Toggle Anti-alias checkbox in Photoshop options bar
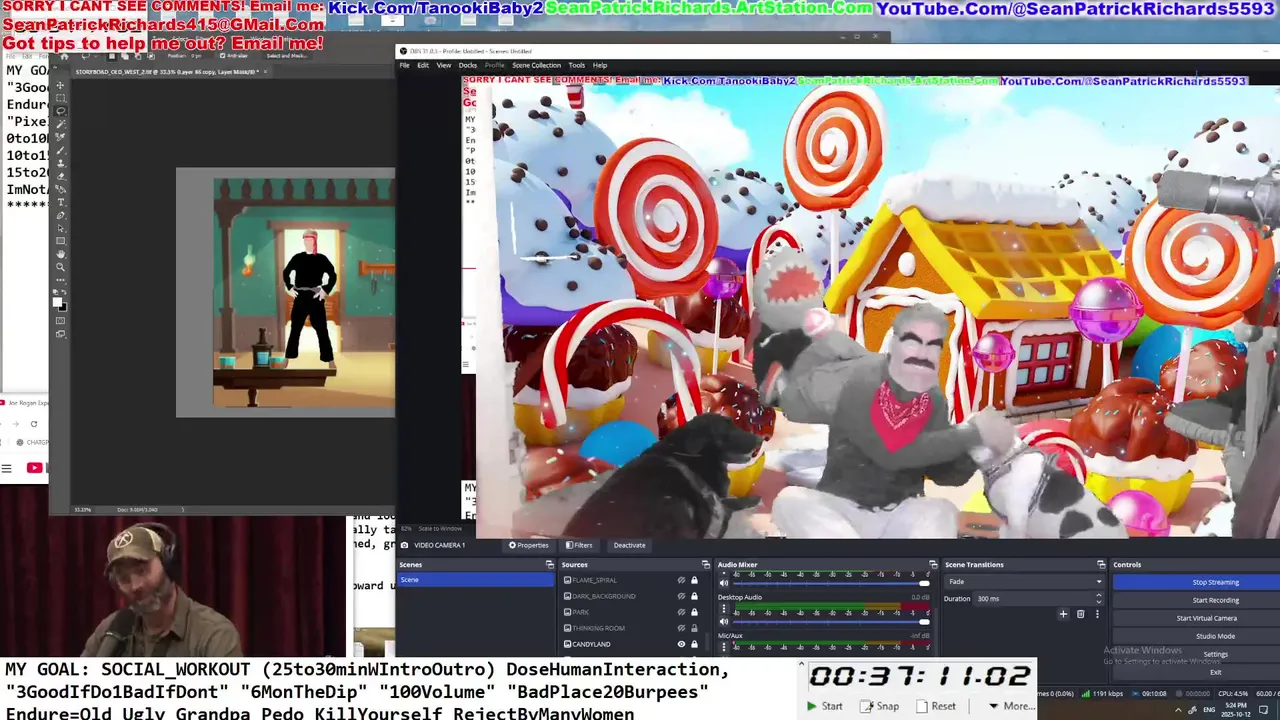Image resolution: width=1280 pixels, height=720 pixels. coord(222,56)
